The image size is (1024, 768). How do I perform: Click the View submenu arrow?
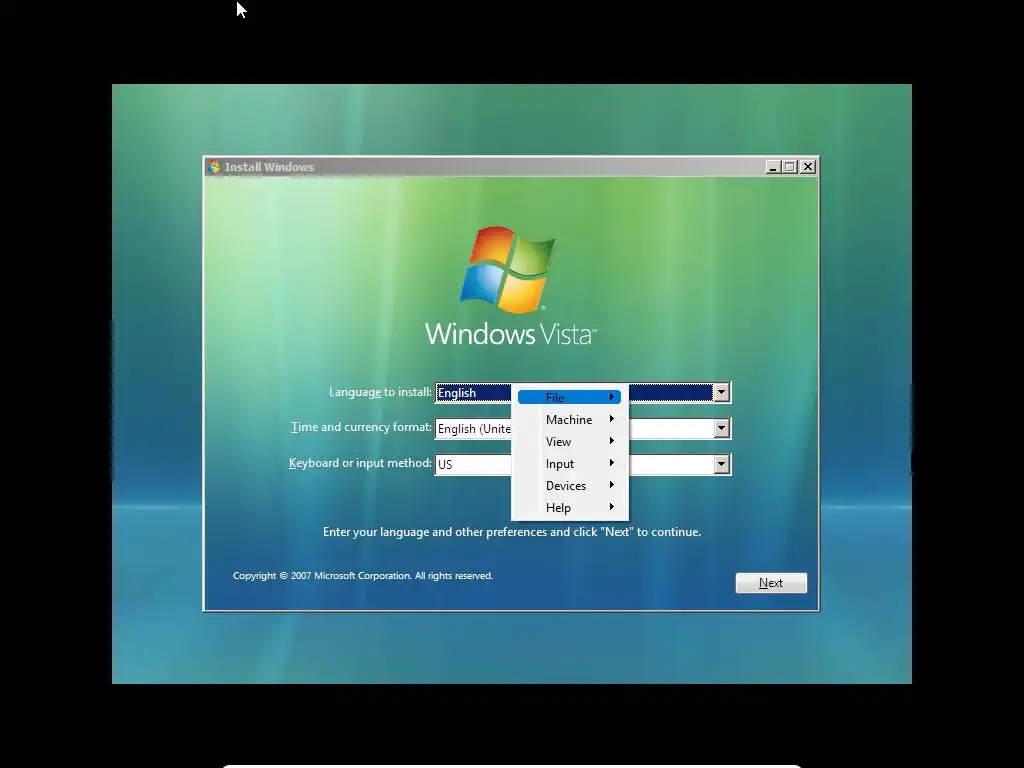[611, 441]
